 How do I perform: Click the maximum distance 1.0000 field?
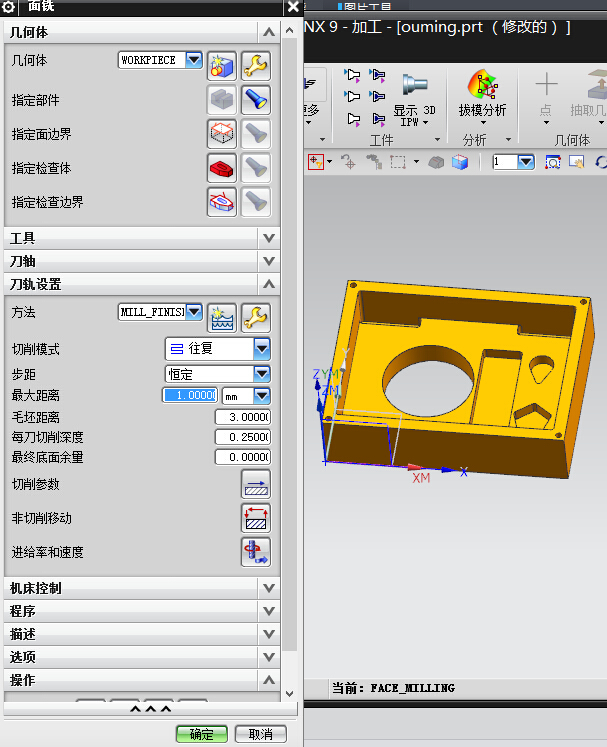pos(190,395)
